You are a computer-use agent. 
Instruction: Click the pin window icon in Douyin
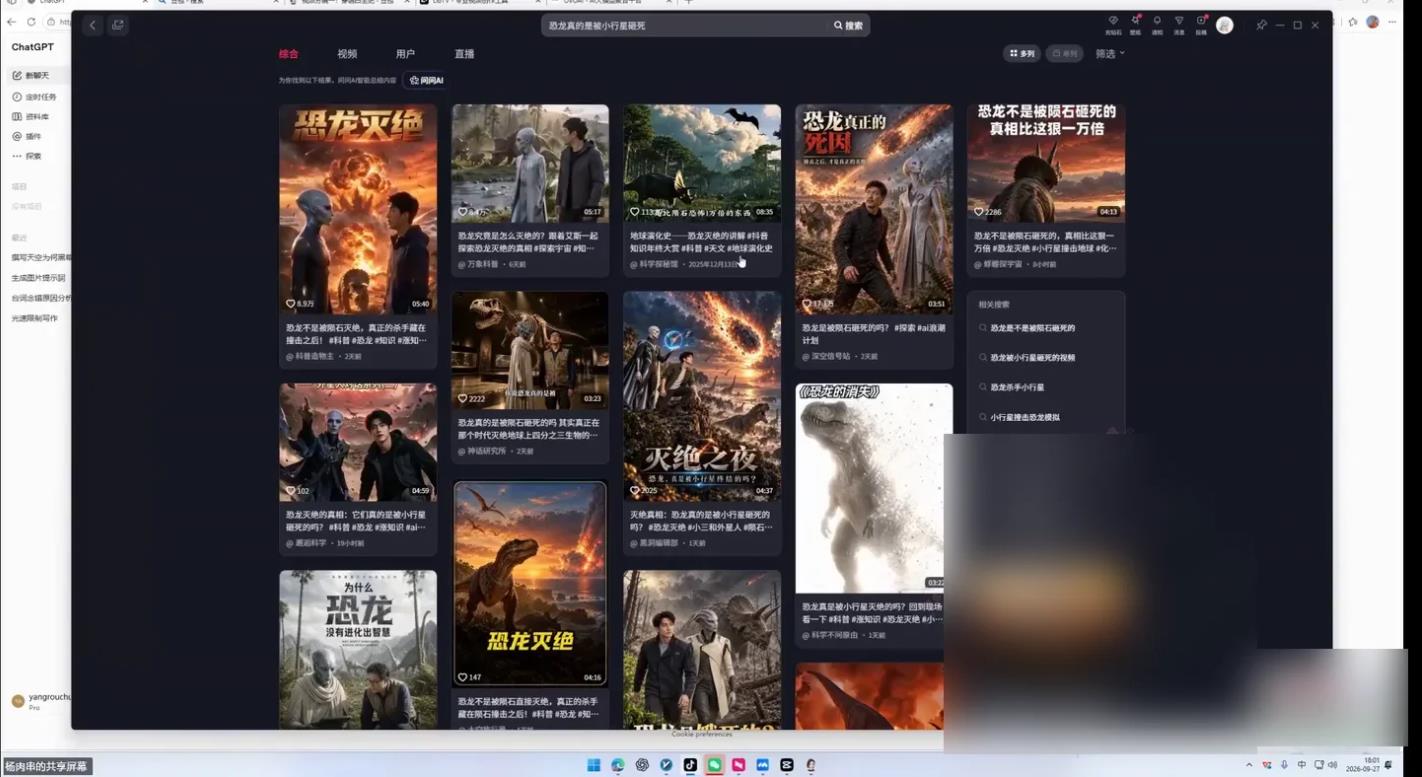(1262, 25)
